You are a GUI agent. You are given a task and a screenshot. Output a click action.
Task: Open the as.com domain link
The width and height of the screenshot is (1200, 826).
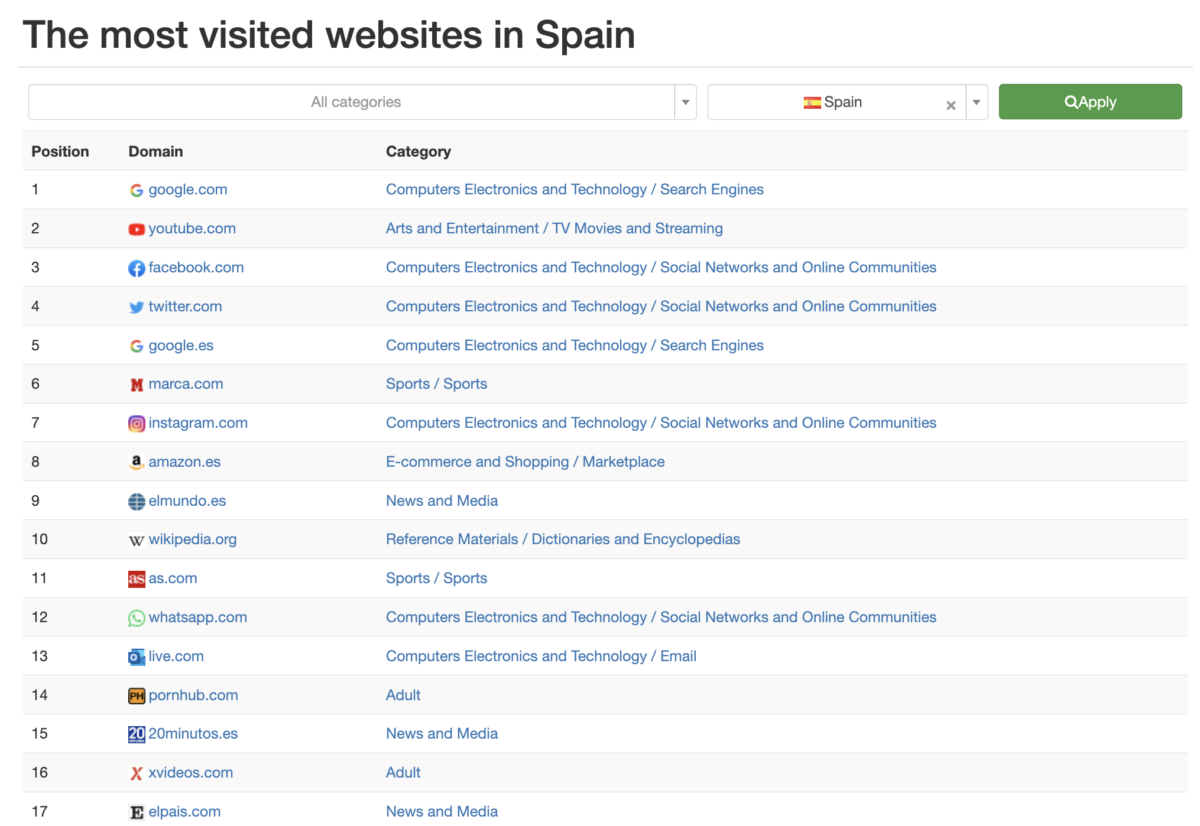(173, 579)
